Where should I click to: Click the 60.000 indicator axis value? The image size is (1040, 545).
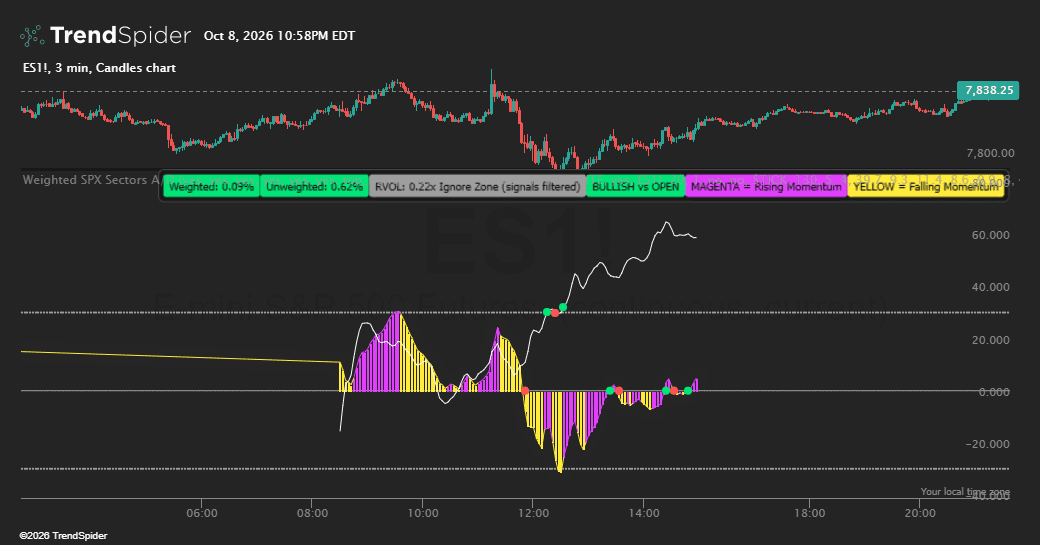pos(990,235)
